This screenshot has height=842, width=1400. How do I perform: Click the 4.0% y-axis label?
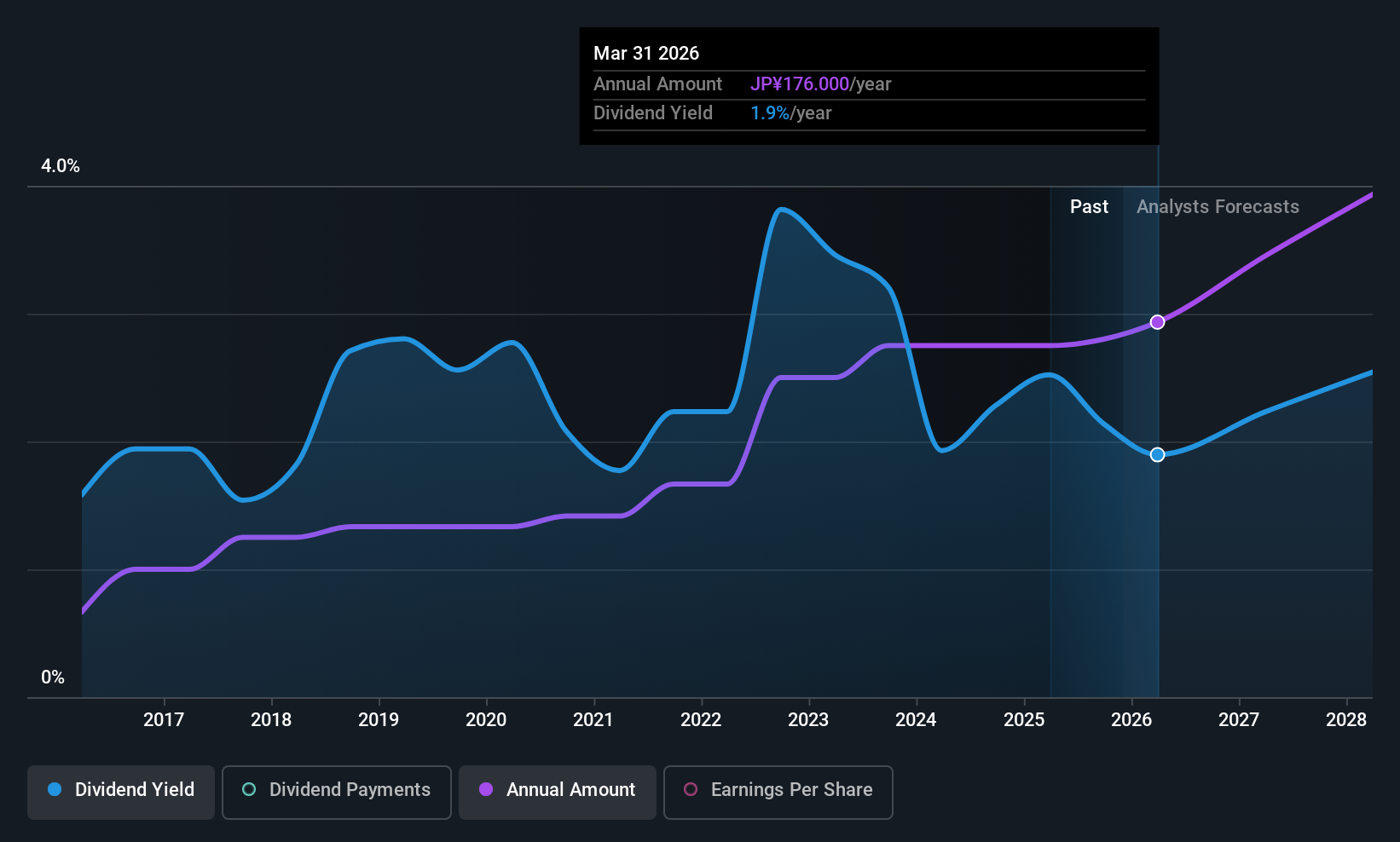tap(61, 166)
